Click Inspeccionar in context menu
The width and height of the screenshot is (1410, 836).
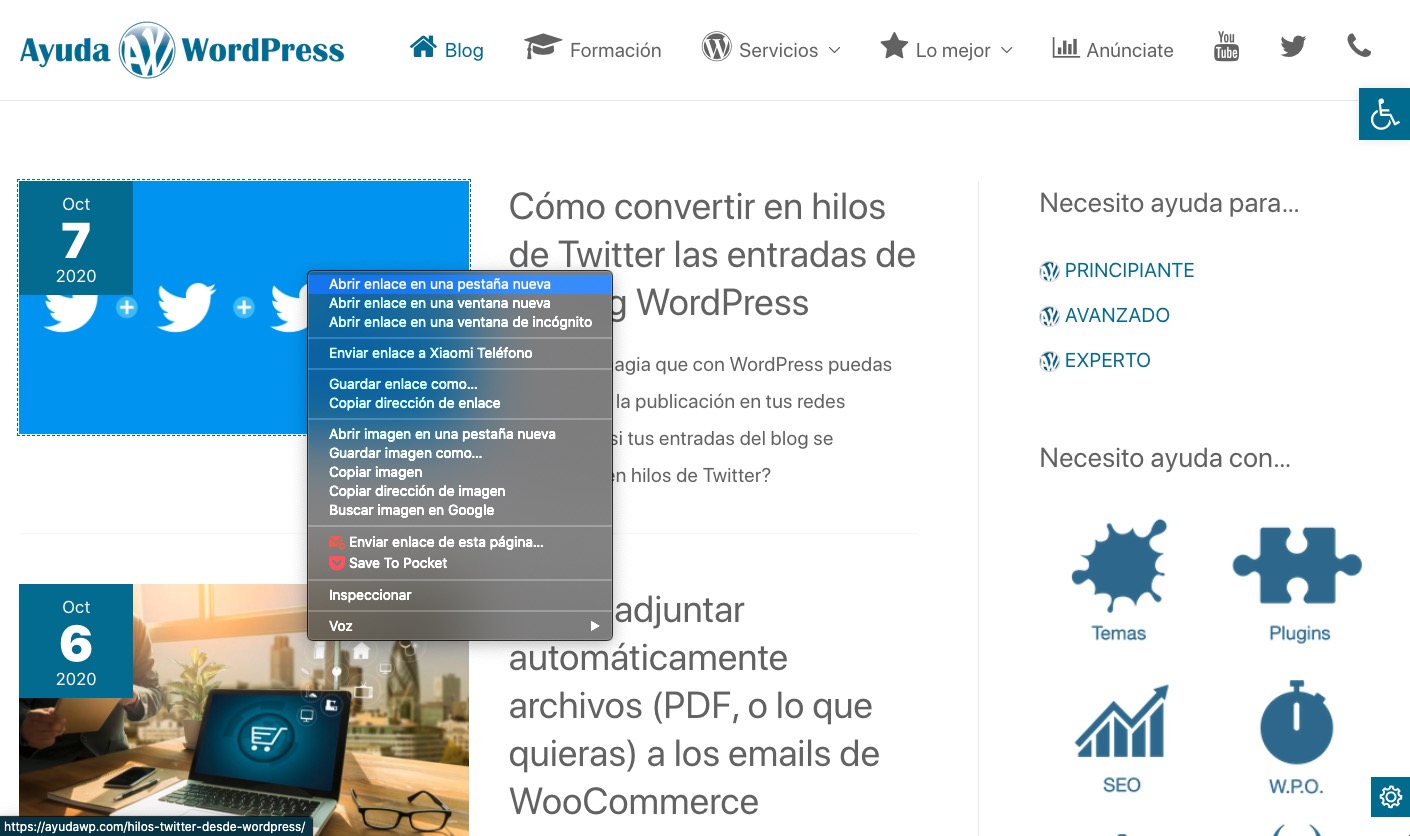370,595
